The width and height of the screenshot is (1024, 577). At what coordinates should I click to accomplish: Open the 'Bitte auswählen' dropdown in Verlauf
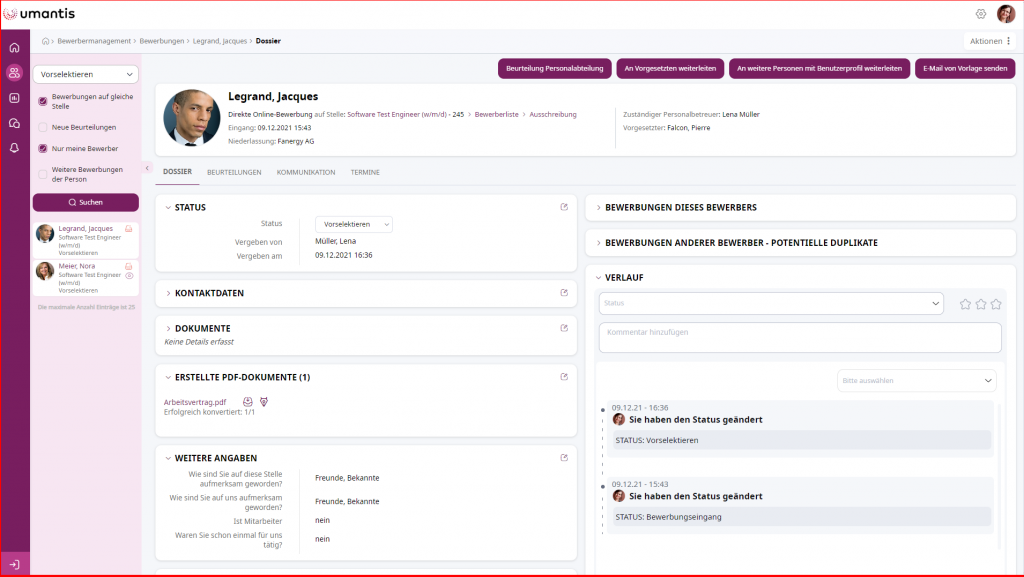(x=916, y=381)
